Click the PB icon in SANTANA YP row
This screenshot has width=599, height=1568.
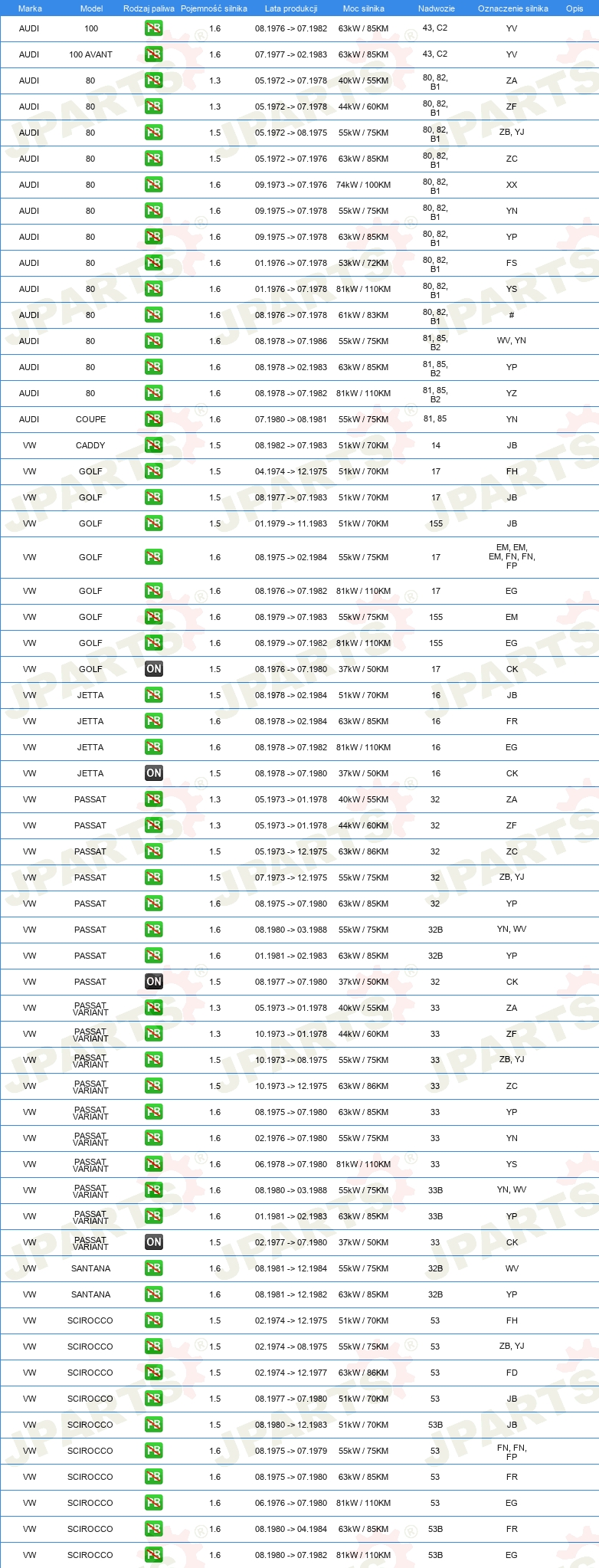(154, 1294)
